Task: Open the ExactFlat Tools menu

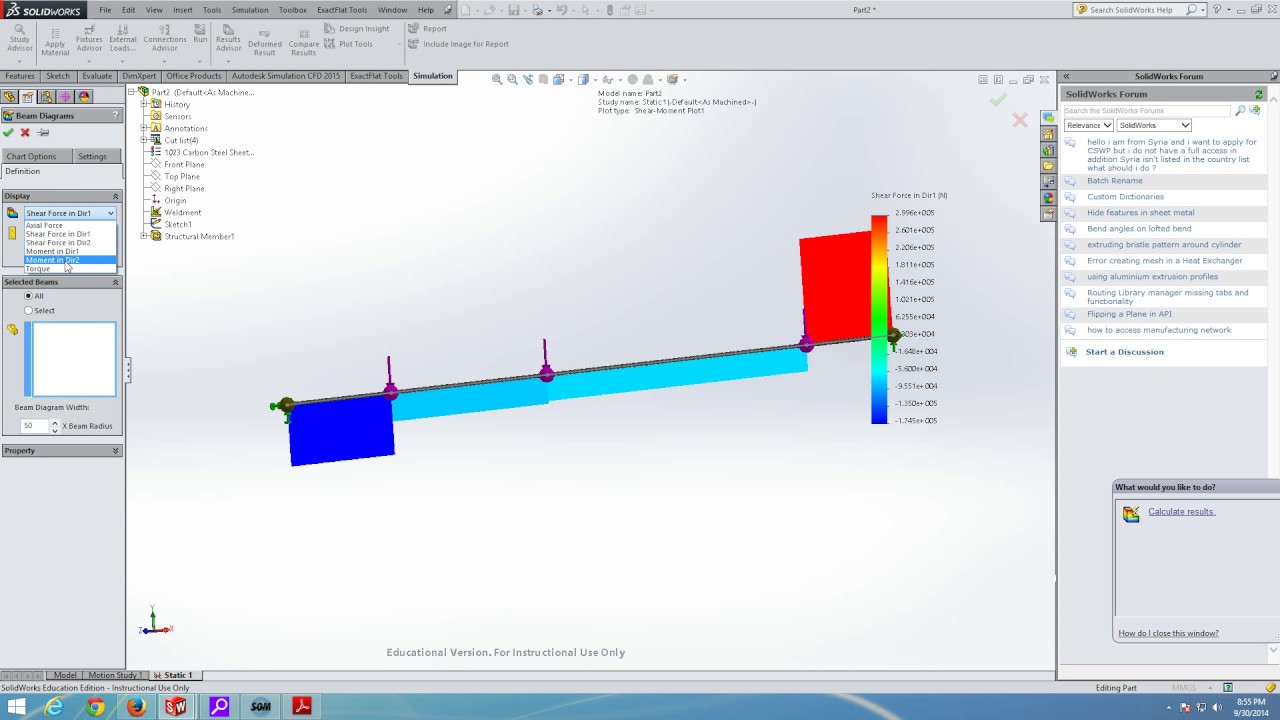Action: (x=342, y=10)
